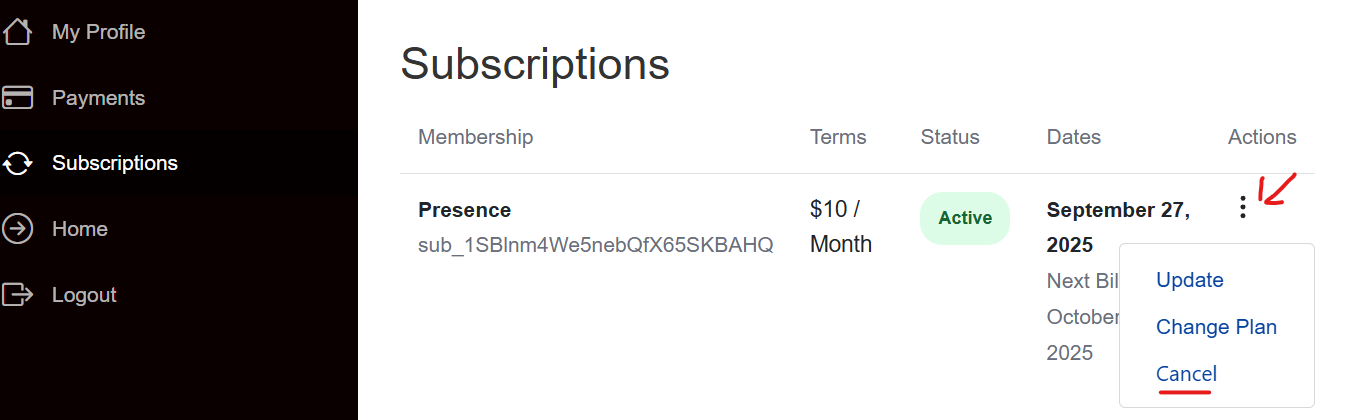Select Subscriptions text in sidebar
The width and height of the screenshot is (1346, 420).
pyautogui.click(x=115, y=163)
